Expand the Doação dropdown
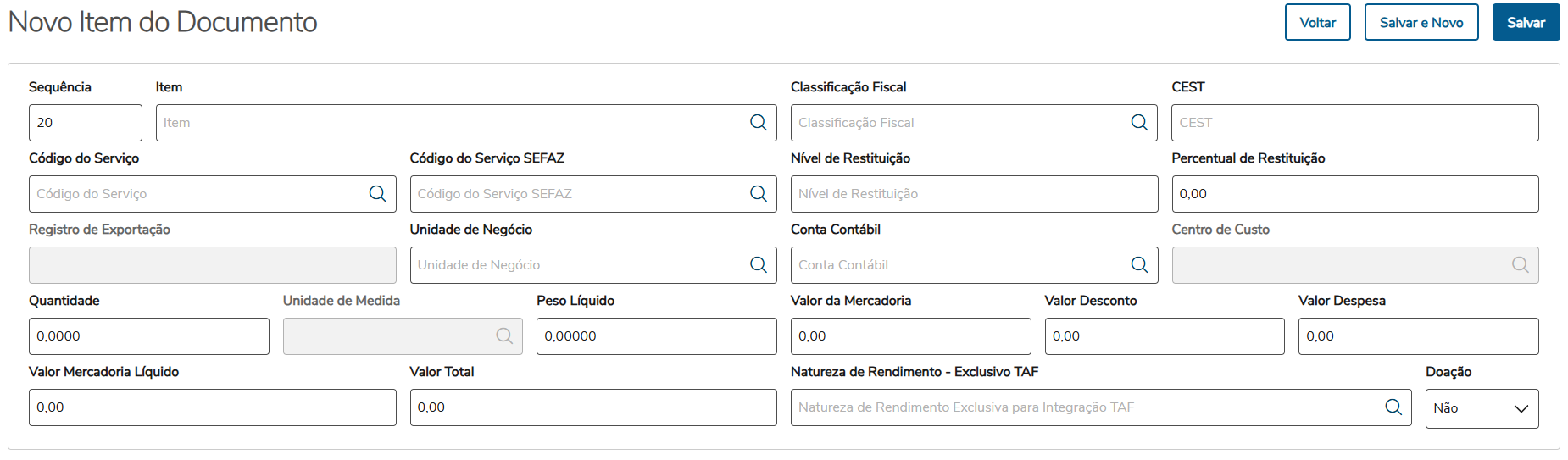The width and height of the screenshot is (1568, 460). coord(1481,408)
